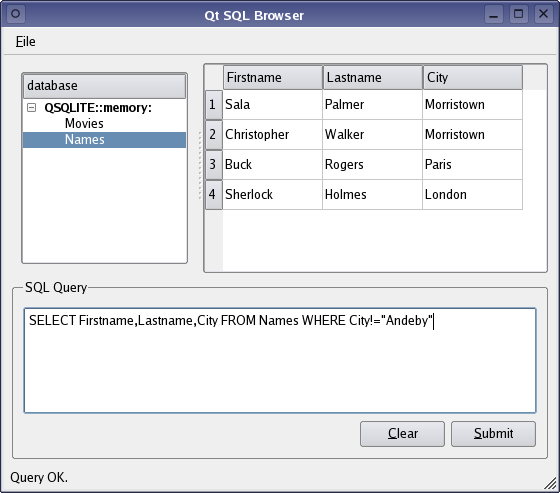Image resolution: width=560 pixels, height=493 pixels.
Task: Select row 2 via its row header
Action: [x=214, y=135]
